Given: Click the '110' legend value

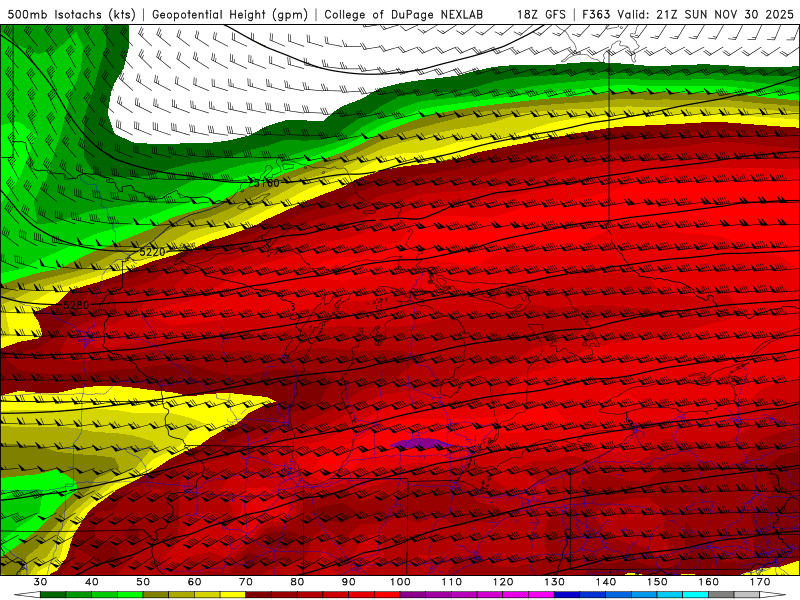Looking at the screenshot, I should coord(452,582).
